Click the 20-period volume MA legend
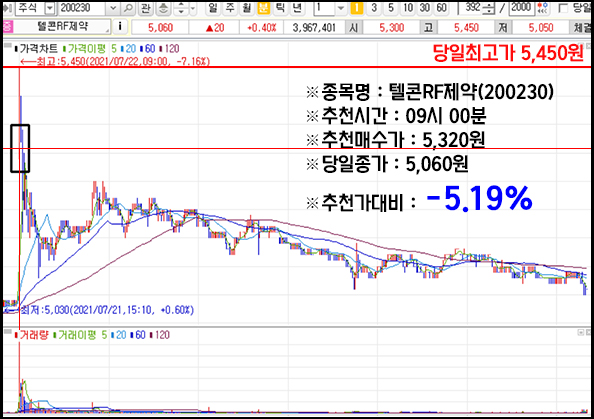This screenshot has width=594, height=419. [x=119, y=335]
